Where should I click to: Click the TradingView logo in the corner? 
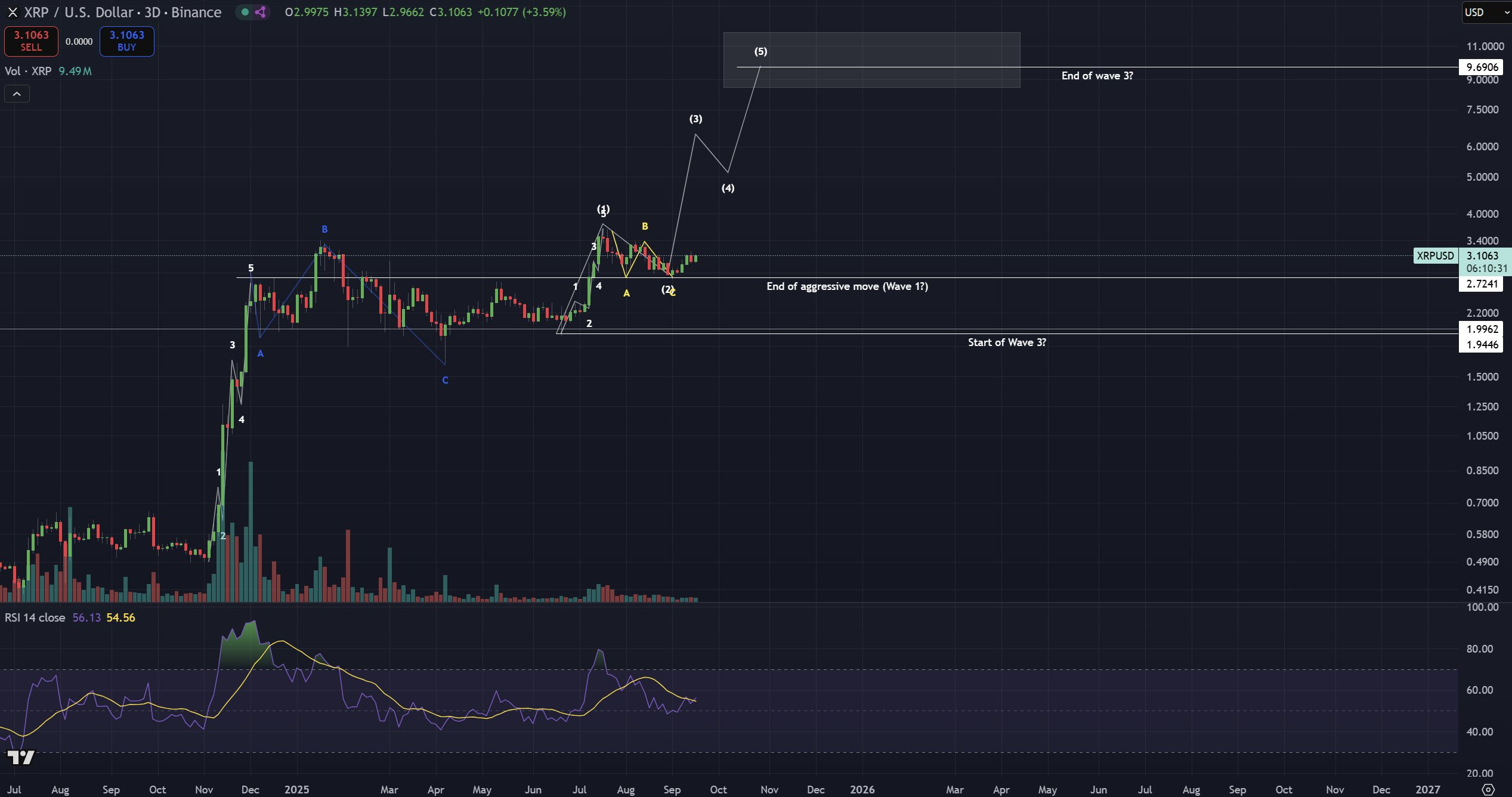pyautogui.click(x=20, y=758)
